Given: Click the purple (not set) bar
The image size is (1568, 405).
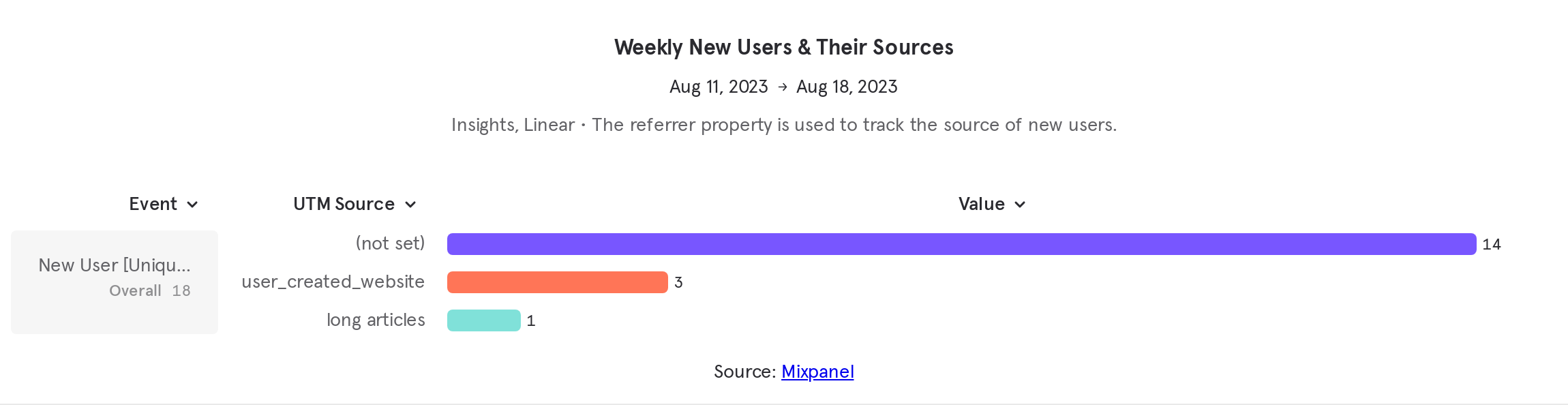Looking at the screenshot, I should point(954,243).
